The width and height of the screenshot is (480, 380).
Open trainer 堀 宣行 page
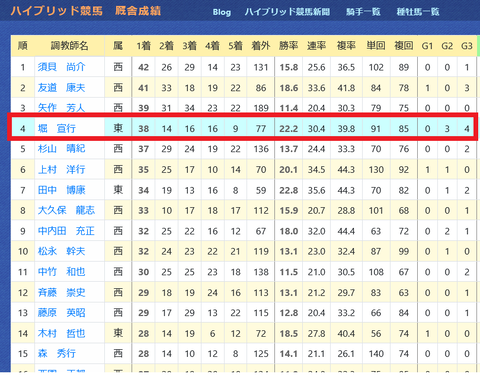[x=57, y=128]
